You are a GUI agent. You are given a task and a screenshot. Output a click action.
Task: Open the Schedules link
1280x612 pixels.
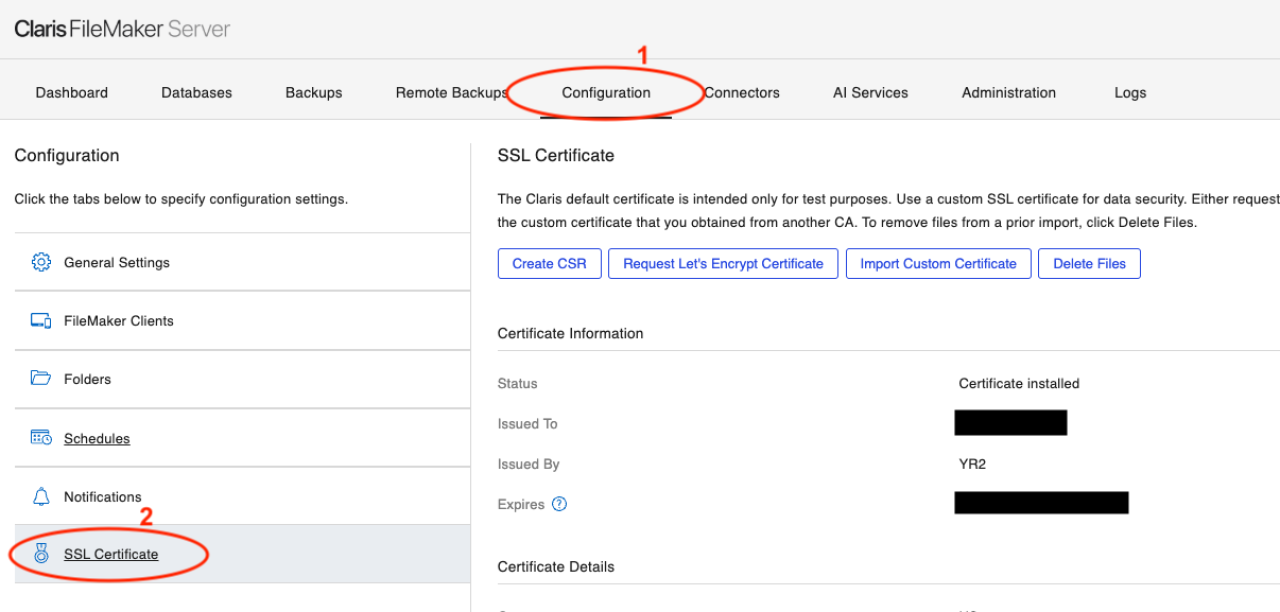tap(97, 438)
